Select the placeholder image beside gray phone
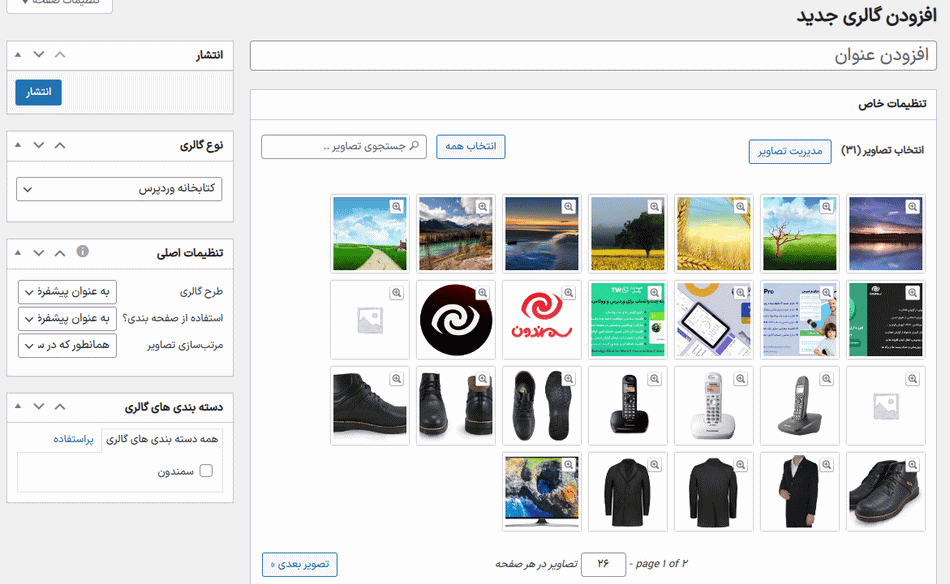The width and height of the screenshot is (950, 584). coord(885,406)
